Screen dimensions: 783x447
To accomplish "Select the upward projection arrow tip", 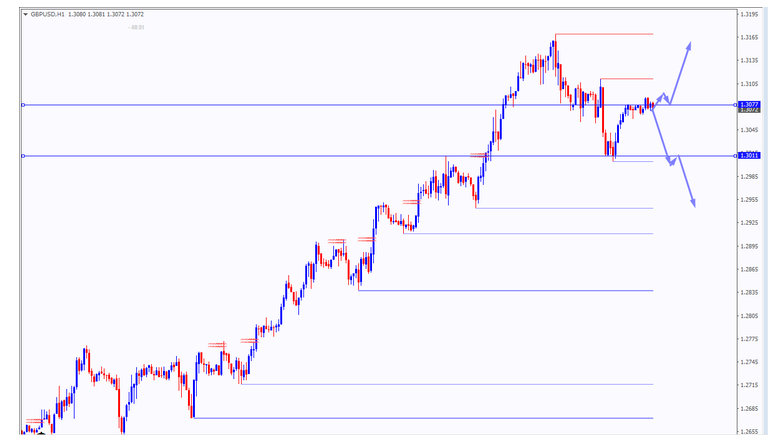I will tap(689, 46).
